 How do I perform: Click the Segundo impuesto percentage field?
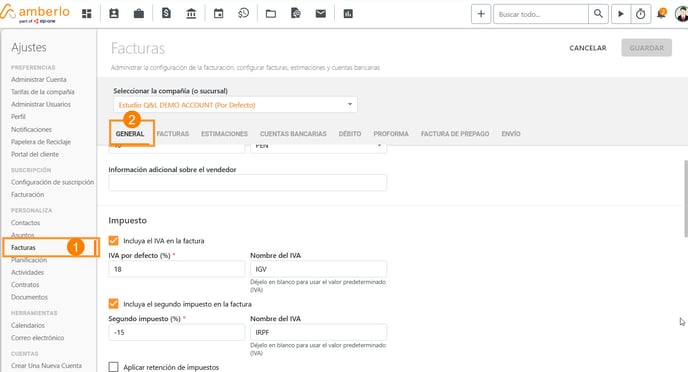pos(176,332)
